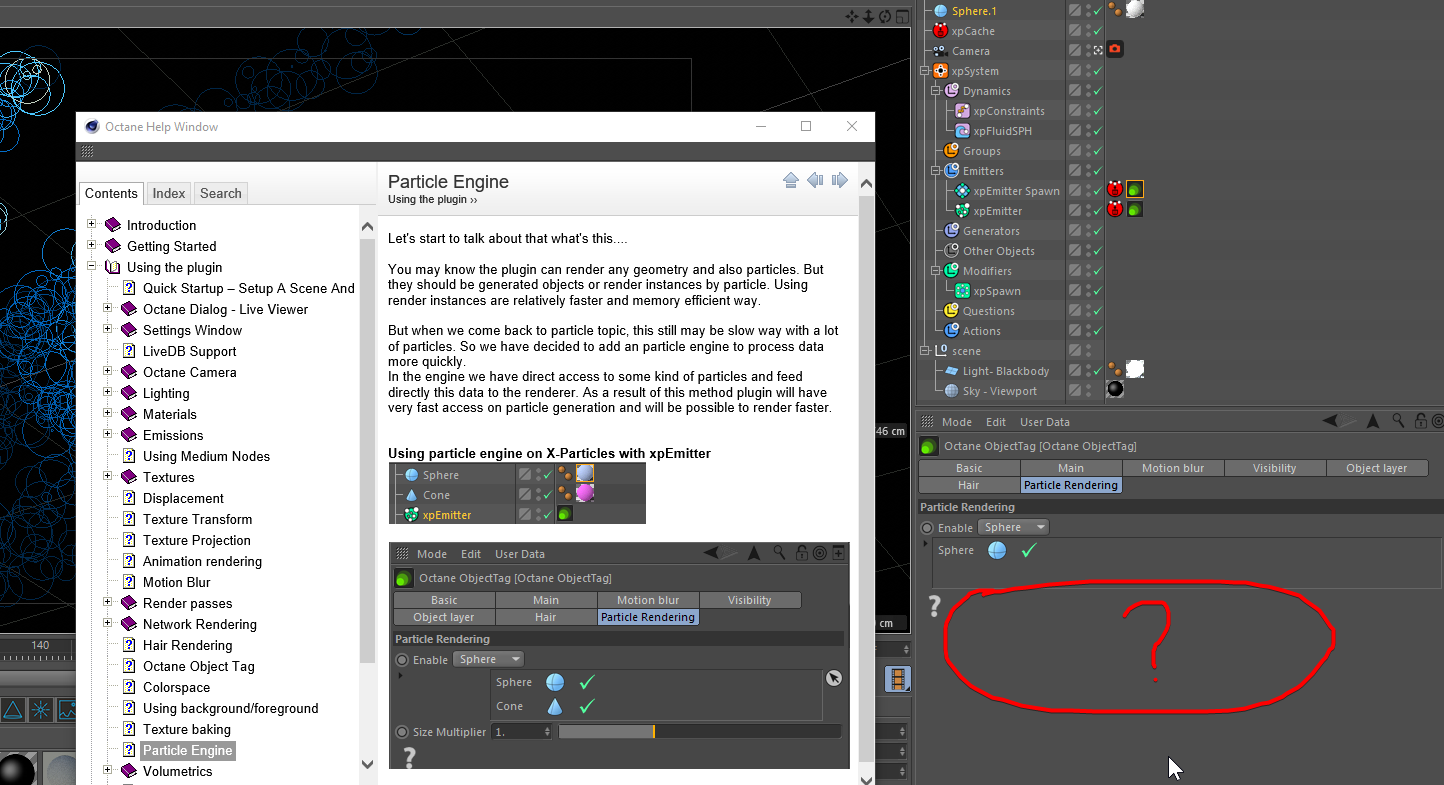Toggle the enable checkmark for xpSystem

1097,71
